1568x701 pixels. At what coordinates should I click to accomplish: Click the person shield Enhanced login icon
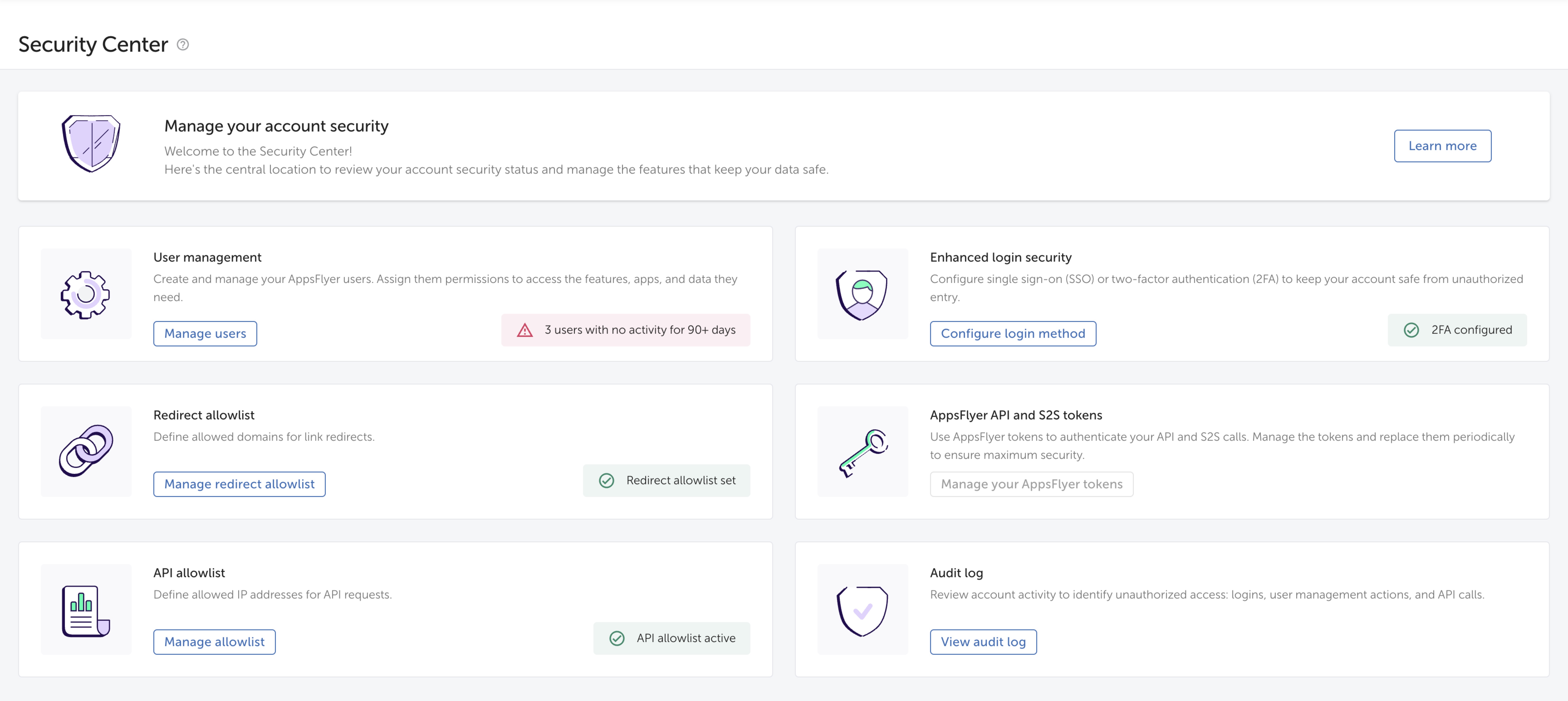(862, 295)
